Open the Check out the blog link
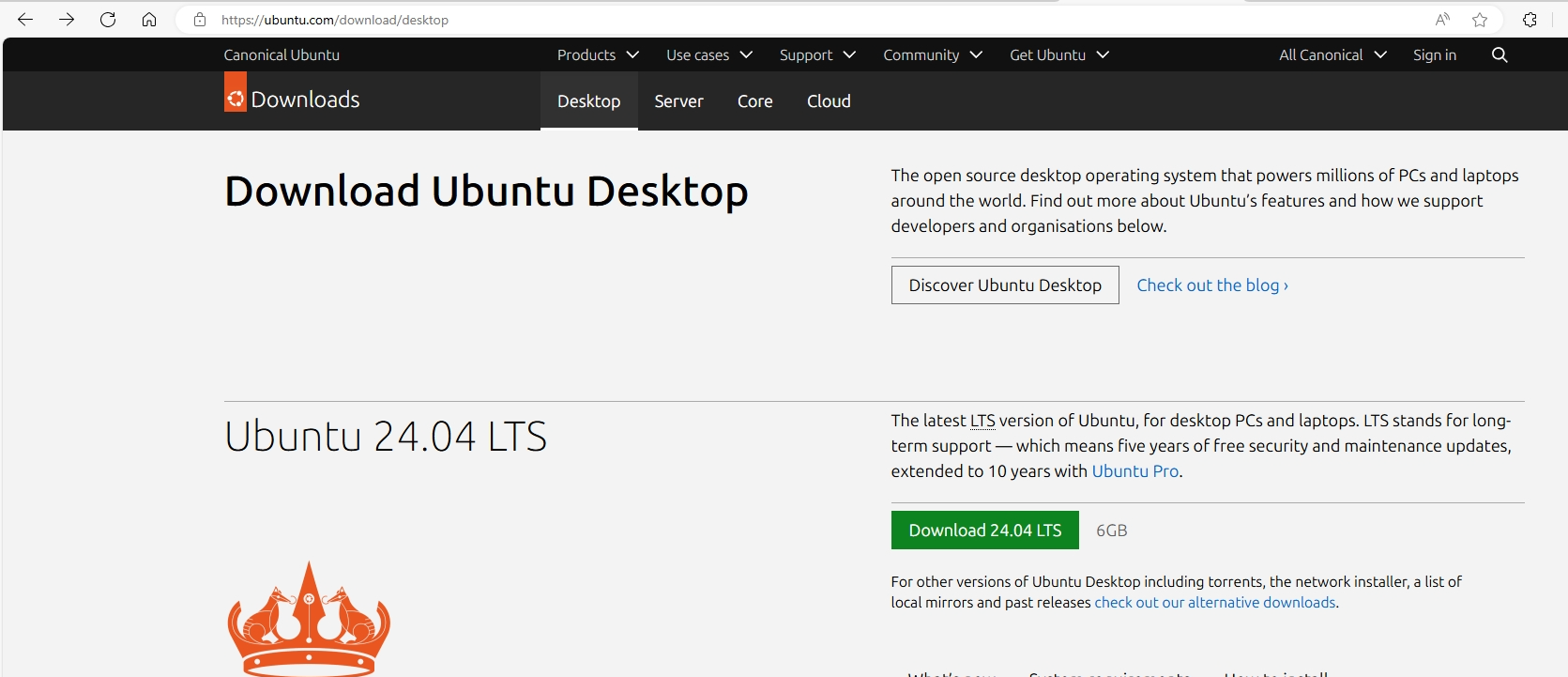 click(1212, 285)
